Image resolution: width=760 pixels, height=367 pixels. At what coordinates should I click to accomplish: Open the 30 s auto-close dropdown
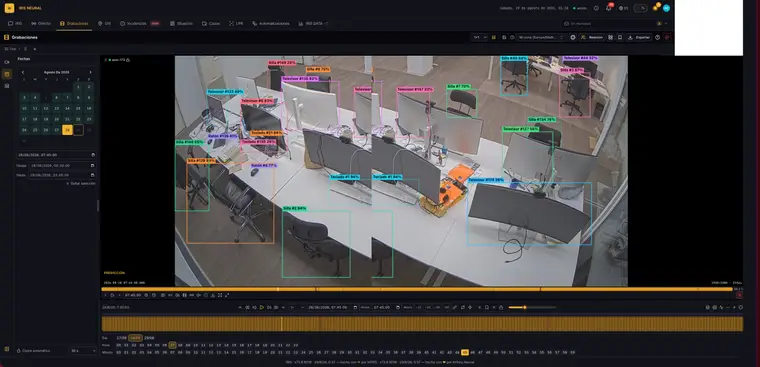point(83,351)
